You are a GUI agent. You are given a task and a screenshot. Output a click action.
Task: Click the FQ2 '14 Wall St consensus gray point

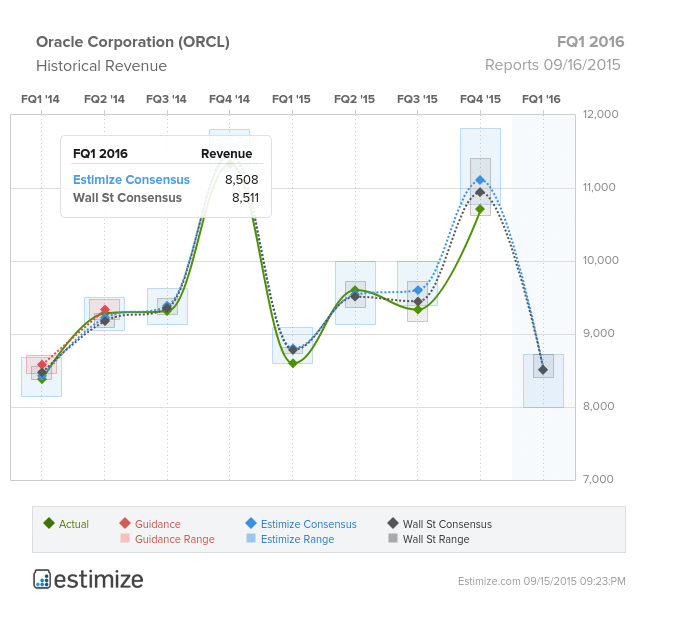(x=105, y=321)
